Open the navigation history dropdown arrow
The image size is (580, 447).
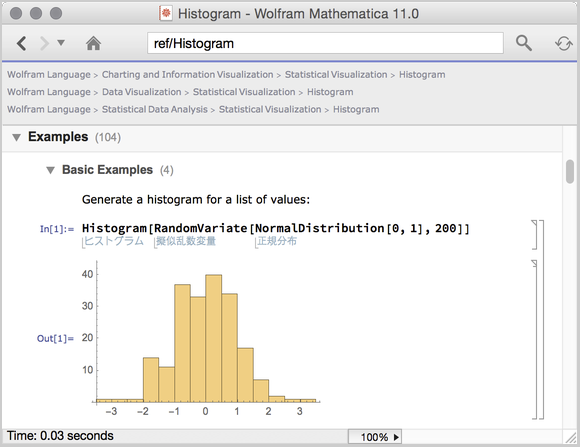pyautogui.click(x=61, y=43)
